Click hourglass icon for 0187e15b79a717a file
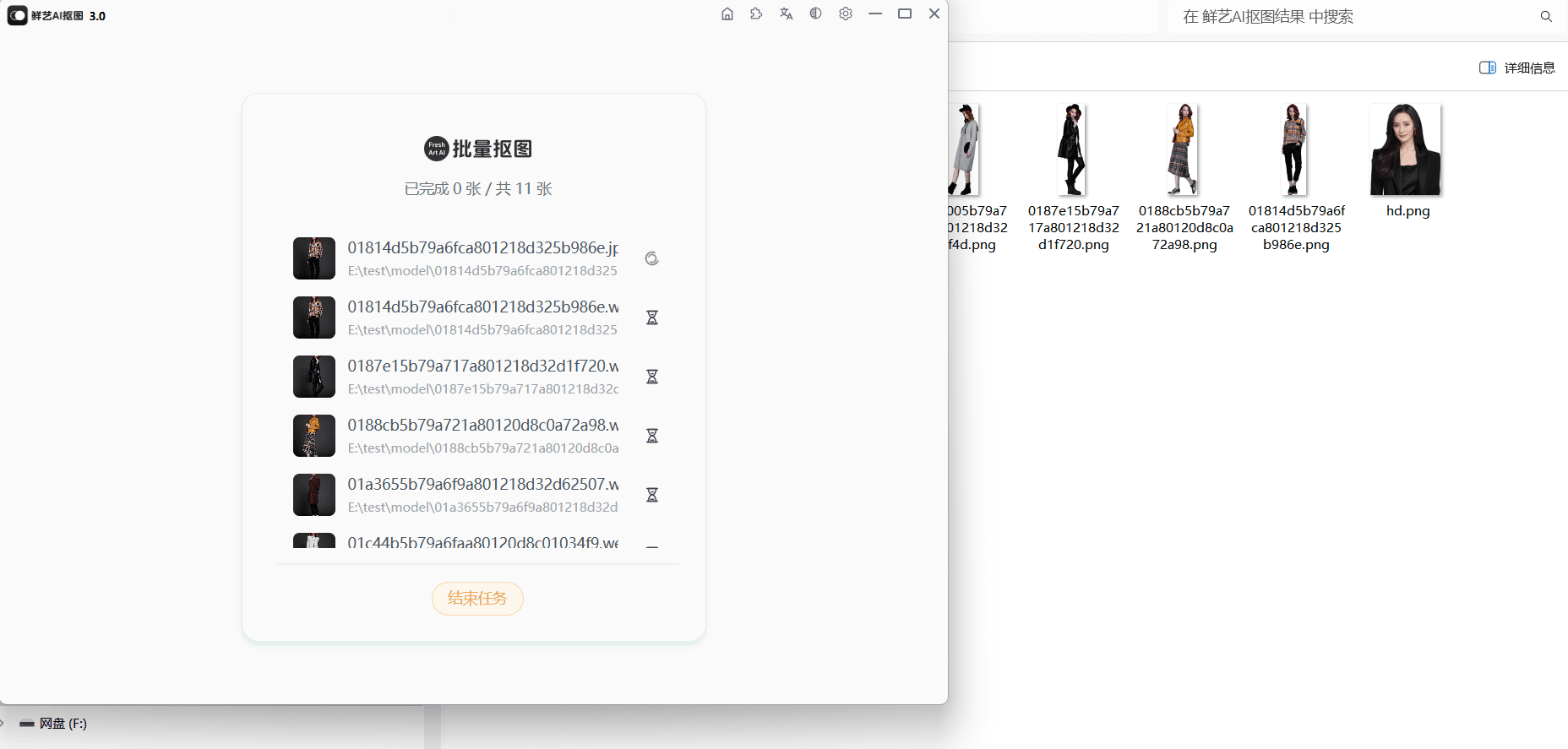The height and width of the screenshot is (749, 1568). (x=652, y=377)
